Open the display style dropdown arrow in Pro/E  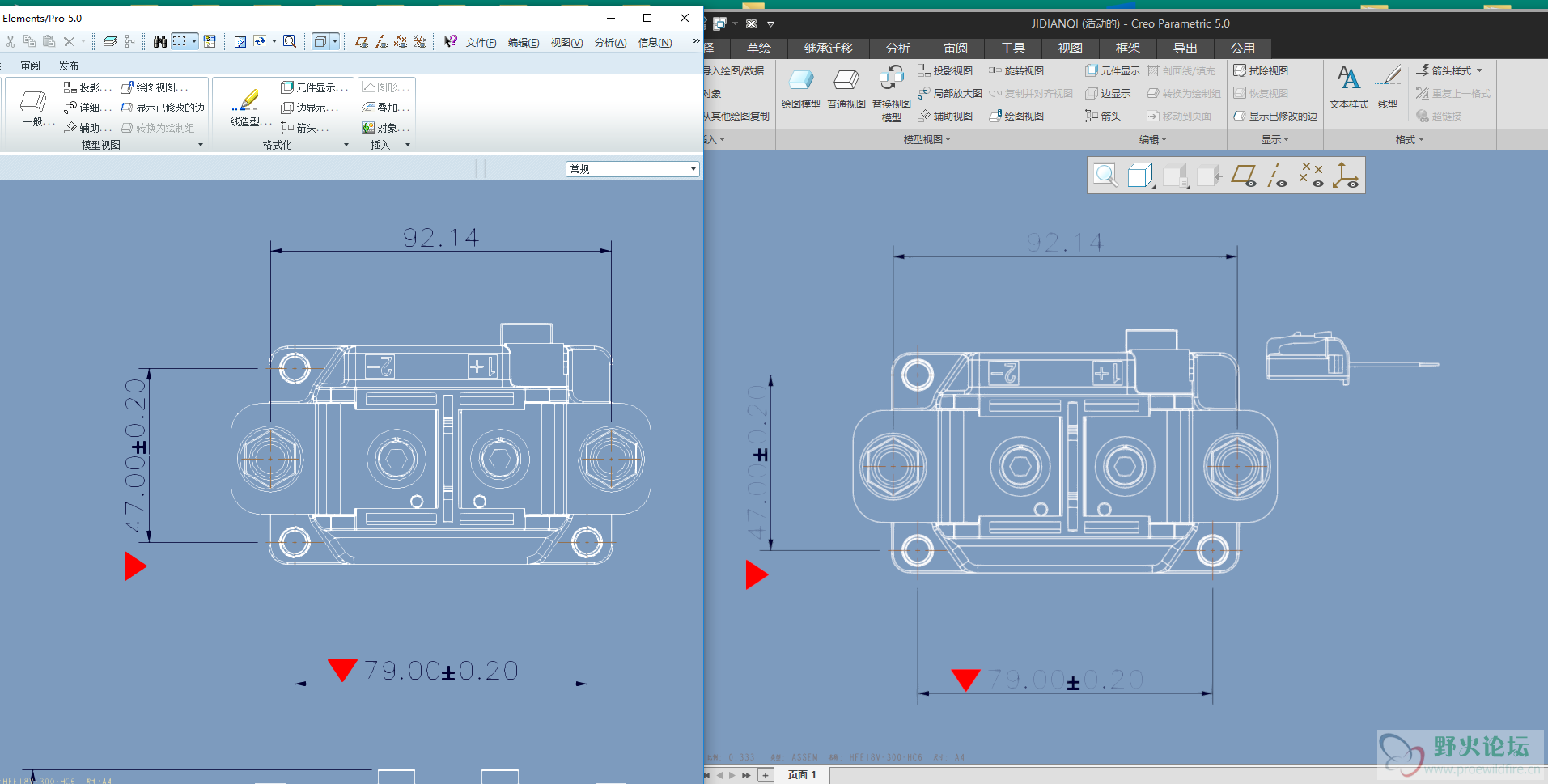(335, 41)
